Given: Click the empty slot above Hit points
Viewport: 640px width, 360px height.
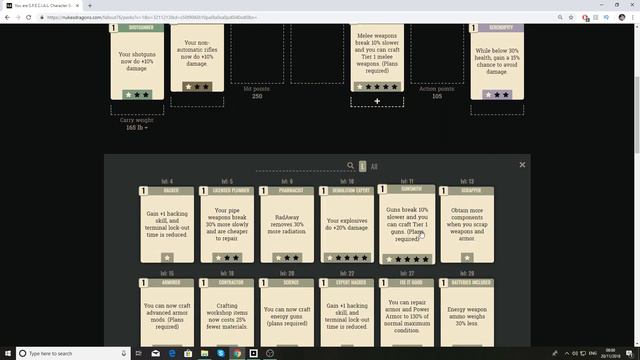Looking at the screenshot, I should point(257,54).
